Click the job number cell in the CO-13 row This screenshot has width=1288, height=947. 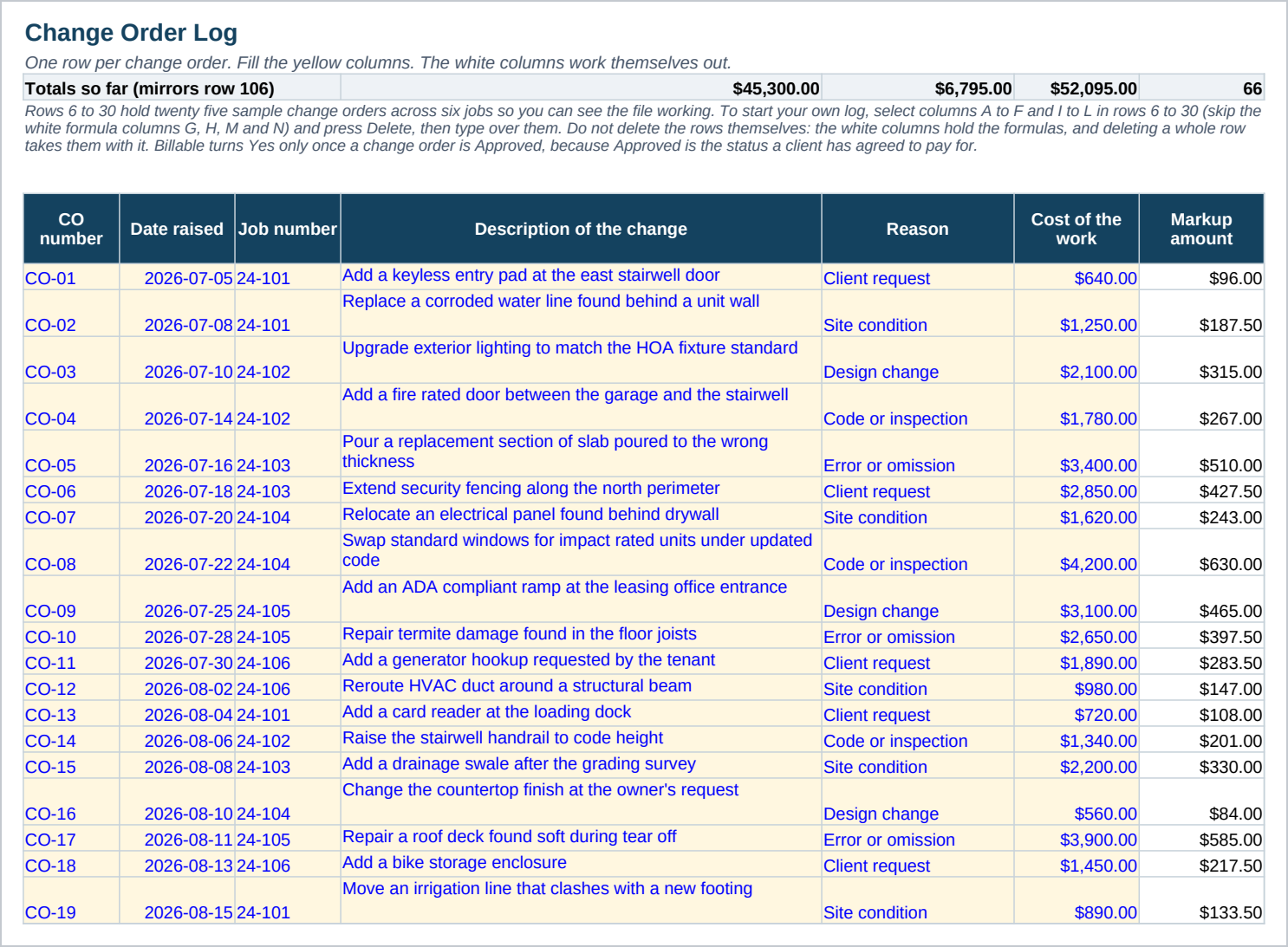(x=288, y=714)
